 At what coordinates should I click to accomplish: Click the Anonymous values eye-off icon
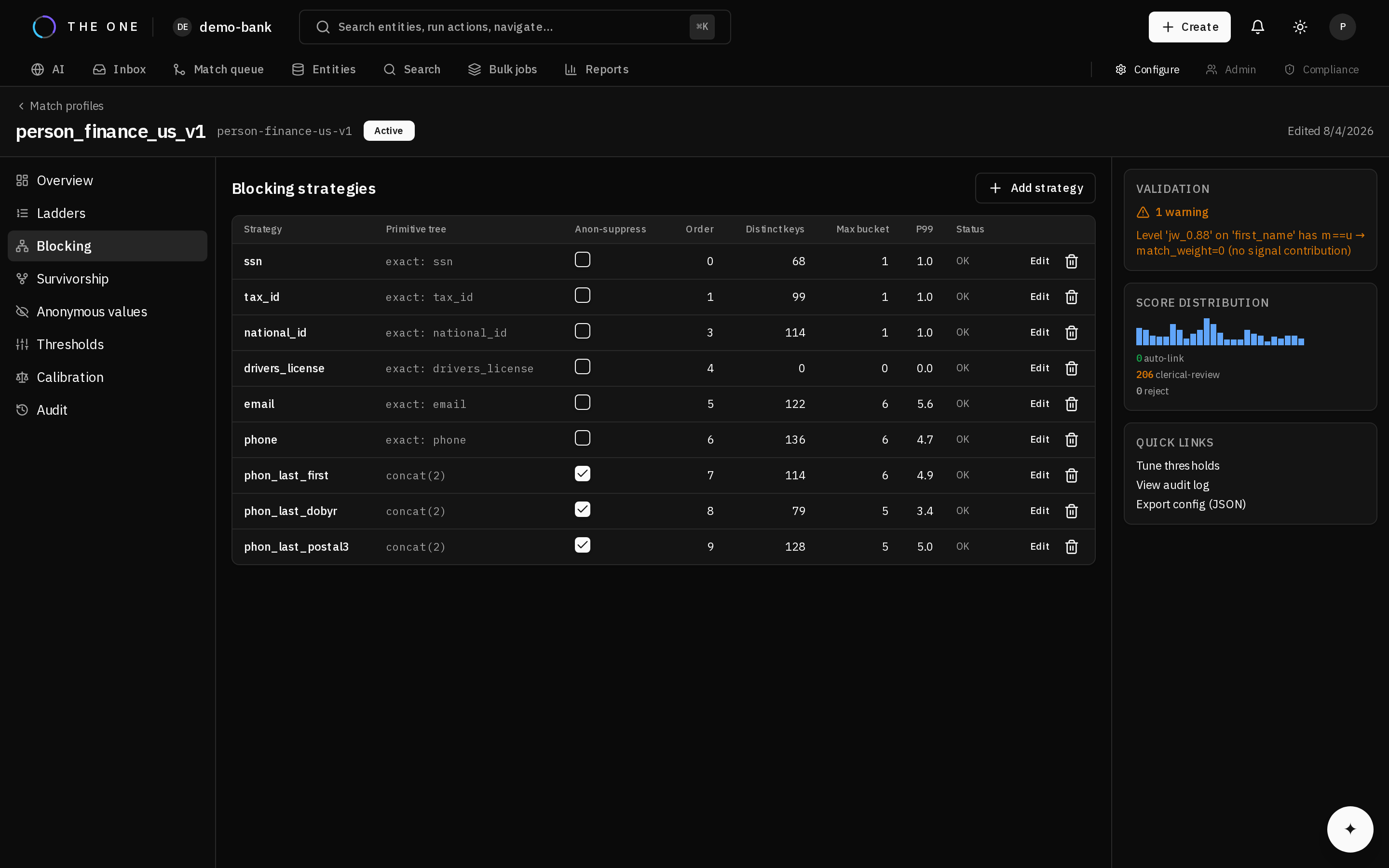coord(22,312)
